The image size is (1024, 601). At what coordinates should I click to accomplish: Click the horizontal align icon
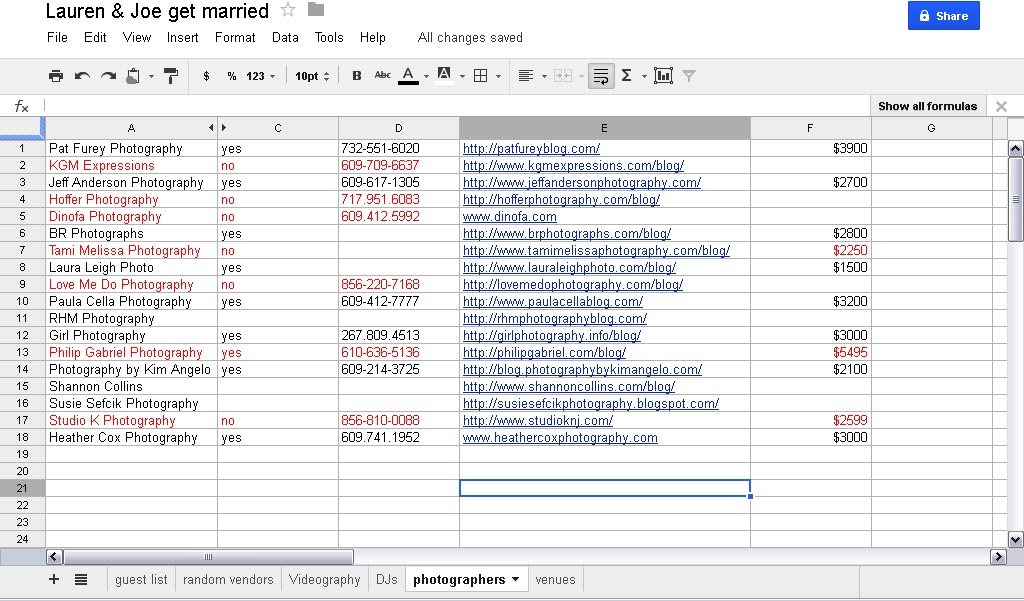click(x=526, y=76)
